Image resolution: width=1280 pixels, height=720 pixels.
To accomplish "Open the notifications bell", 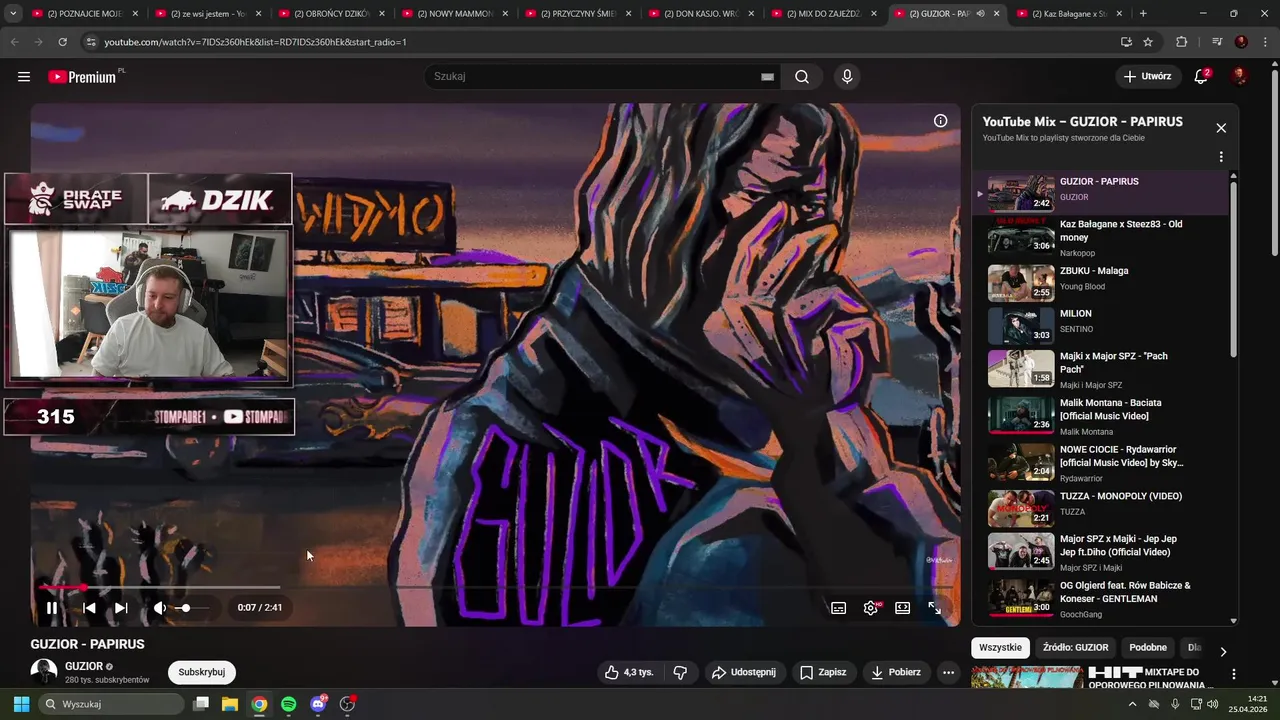I will pyautogui.click(x=1202, y=77).
